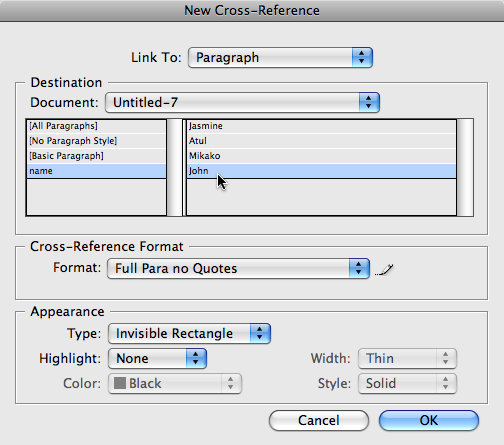This screenshot has width=504, height=445.
Task: Select the Mikako paragraph
Action: coord(321,156)
